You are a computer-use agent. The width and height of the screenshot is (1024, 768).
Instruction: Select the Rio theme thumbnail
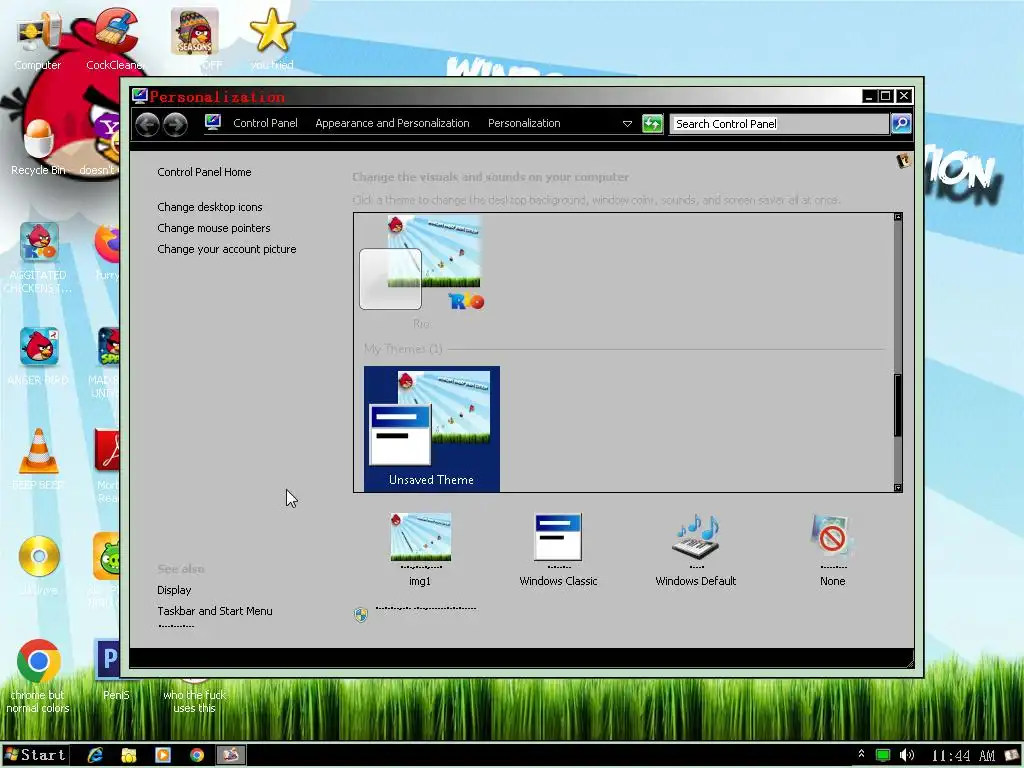pyautogui.click(x=422, y=271)
